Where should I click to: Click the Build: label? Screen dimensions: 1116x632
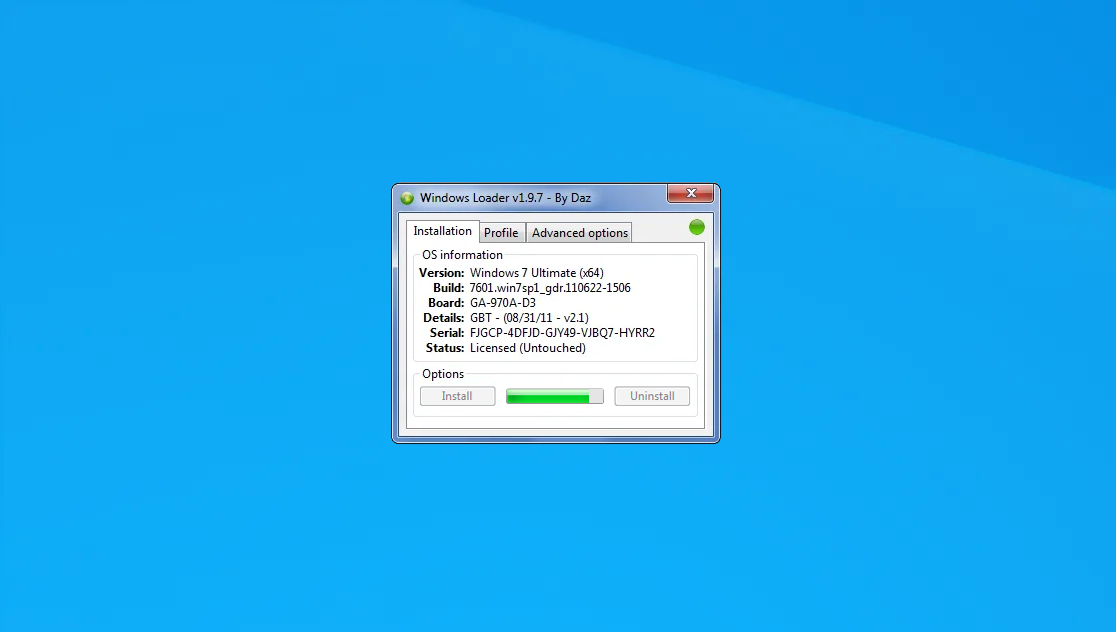(x=448, y=288)
